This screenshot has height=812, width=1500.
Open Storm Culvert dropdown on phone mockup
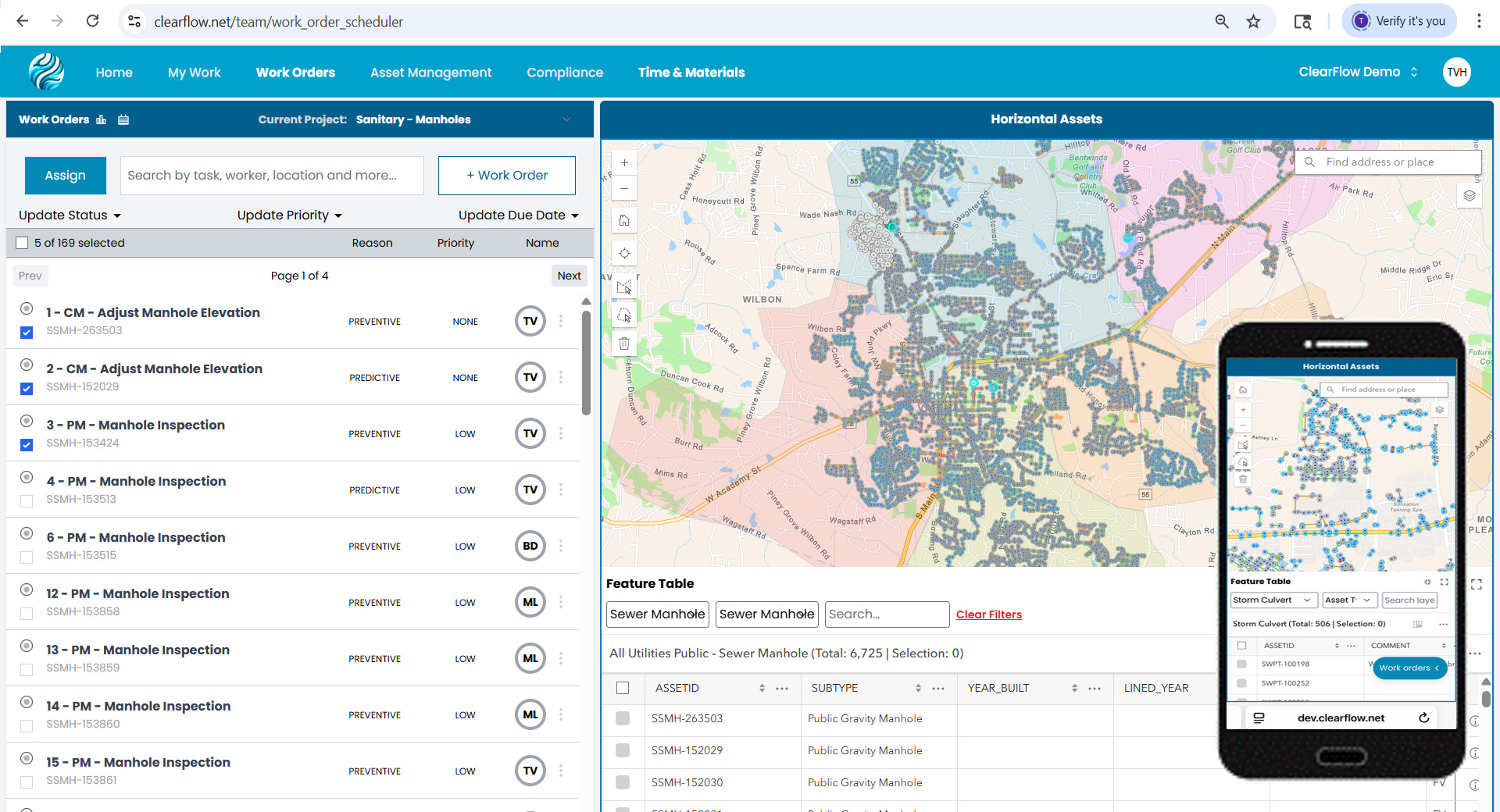click(1274, 600)
